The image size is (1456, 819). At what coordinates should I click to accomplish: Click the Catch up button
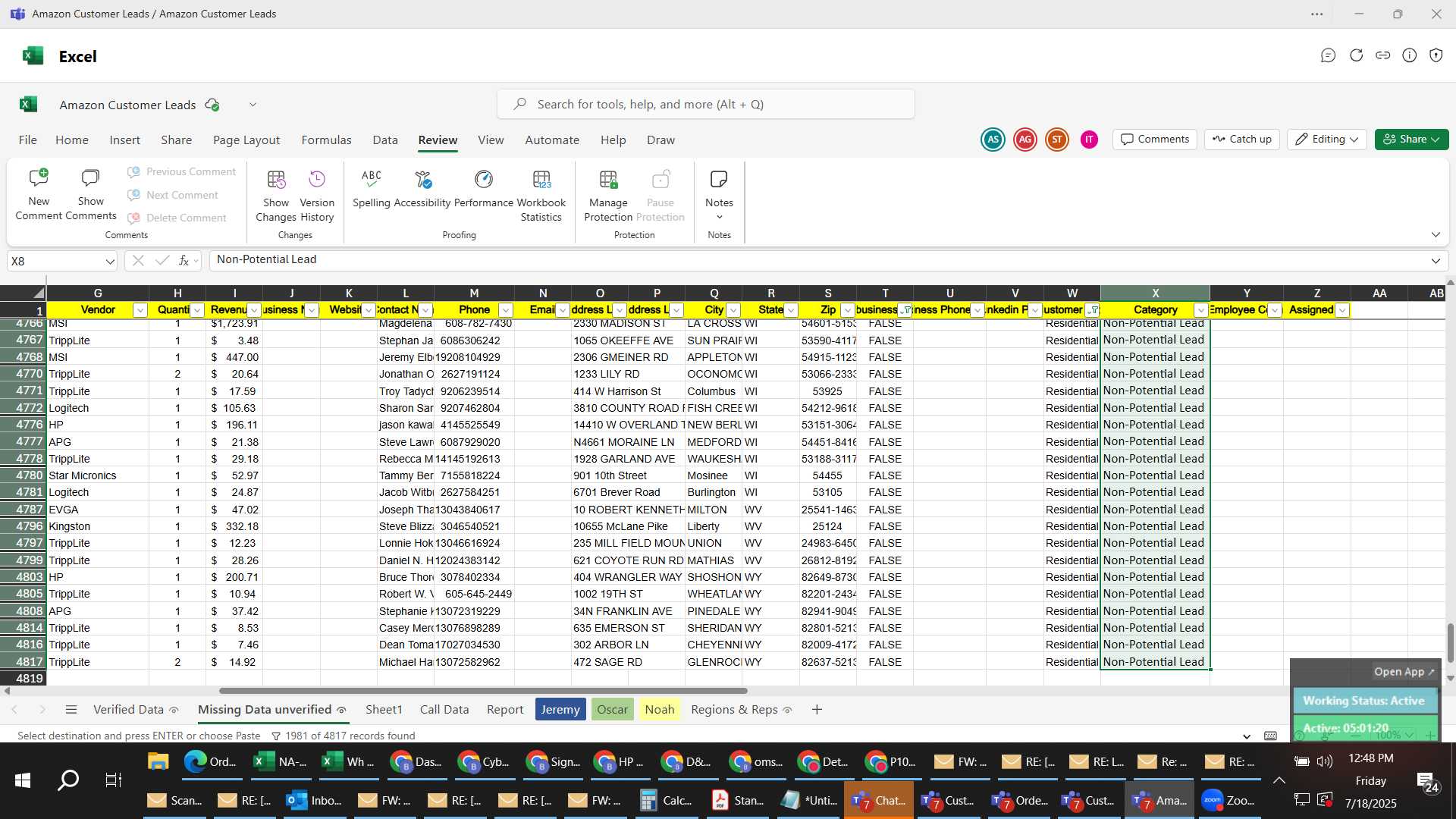coord(1242,140)
